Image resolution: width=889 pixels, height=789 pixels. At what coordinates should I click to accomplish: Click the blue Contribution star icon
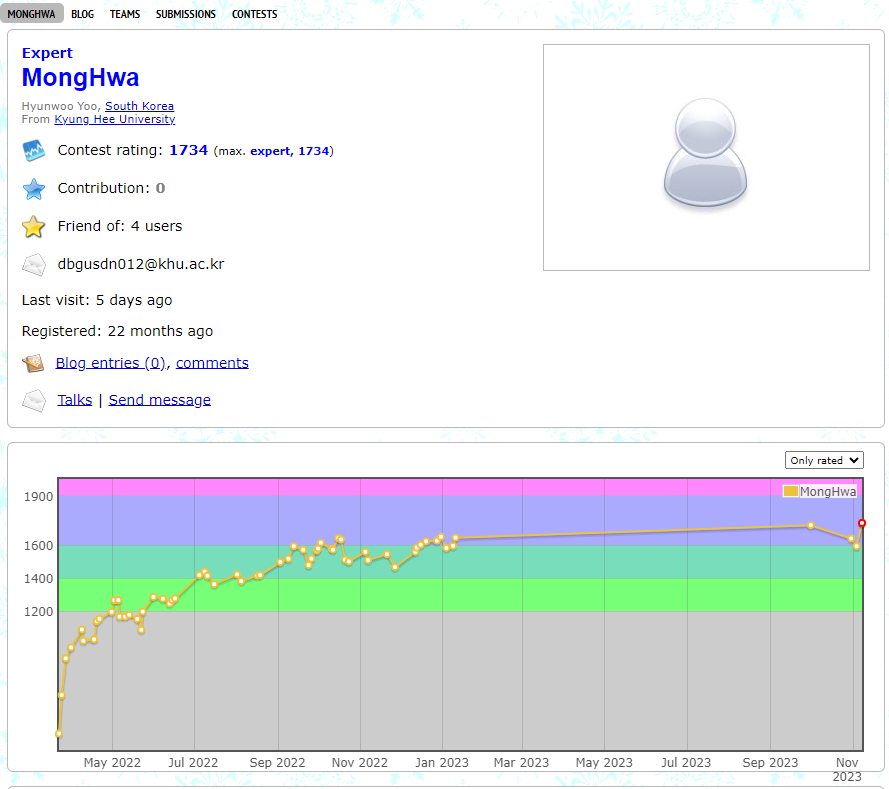[33, 189]
